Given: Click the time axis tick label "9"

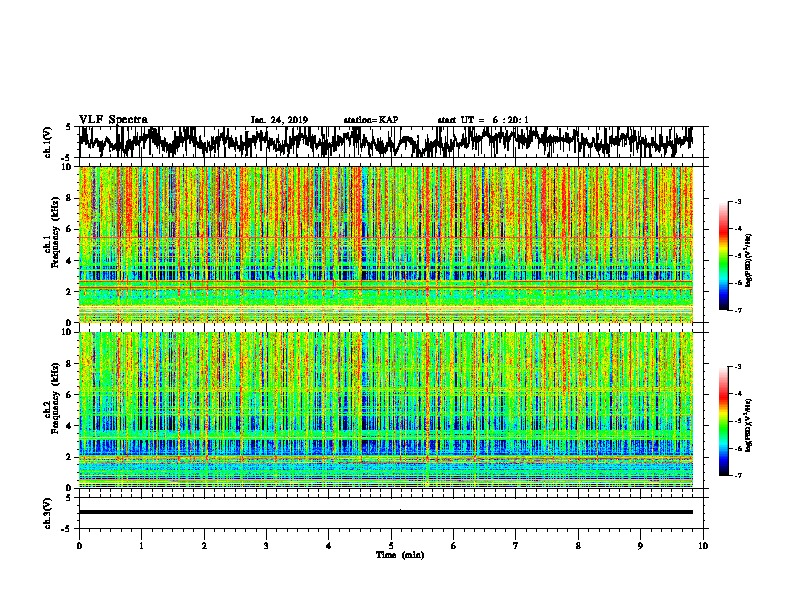Looking at the screenshot, I should pos(640,546).
